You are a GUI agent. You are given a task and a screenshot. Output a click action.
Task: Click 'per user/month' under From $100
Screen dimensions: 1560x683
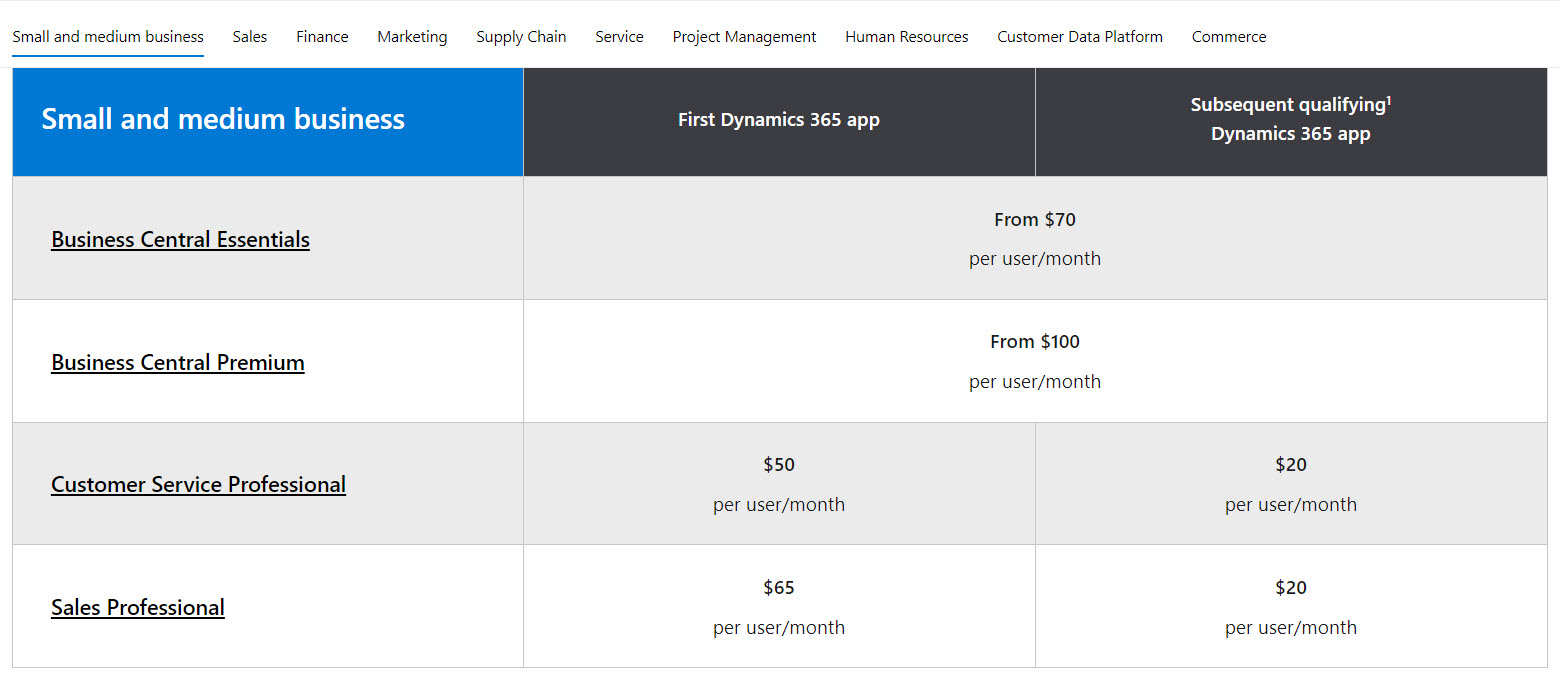(1035, 382)
